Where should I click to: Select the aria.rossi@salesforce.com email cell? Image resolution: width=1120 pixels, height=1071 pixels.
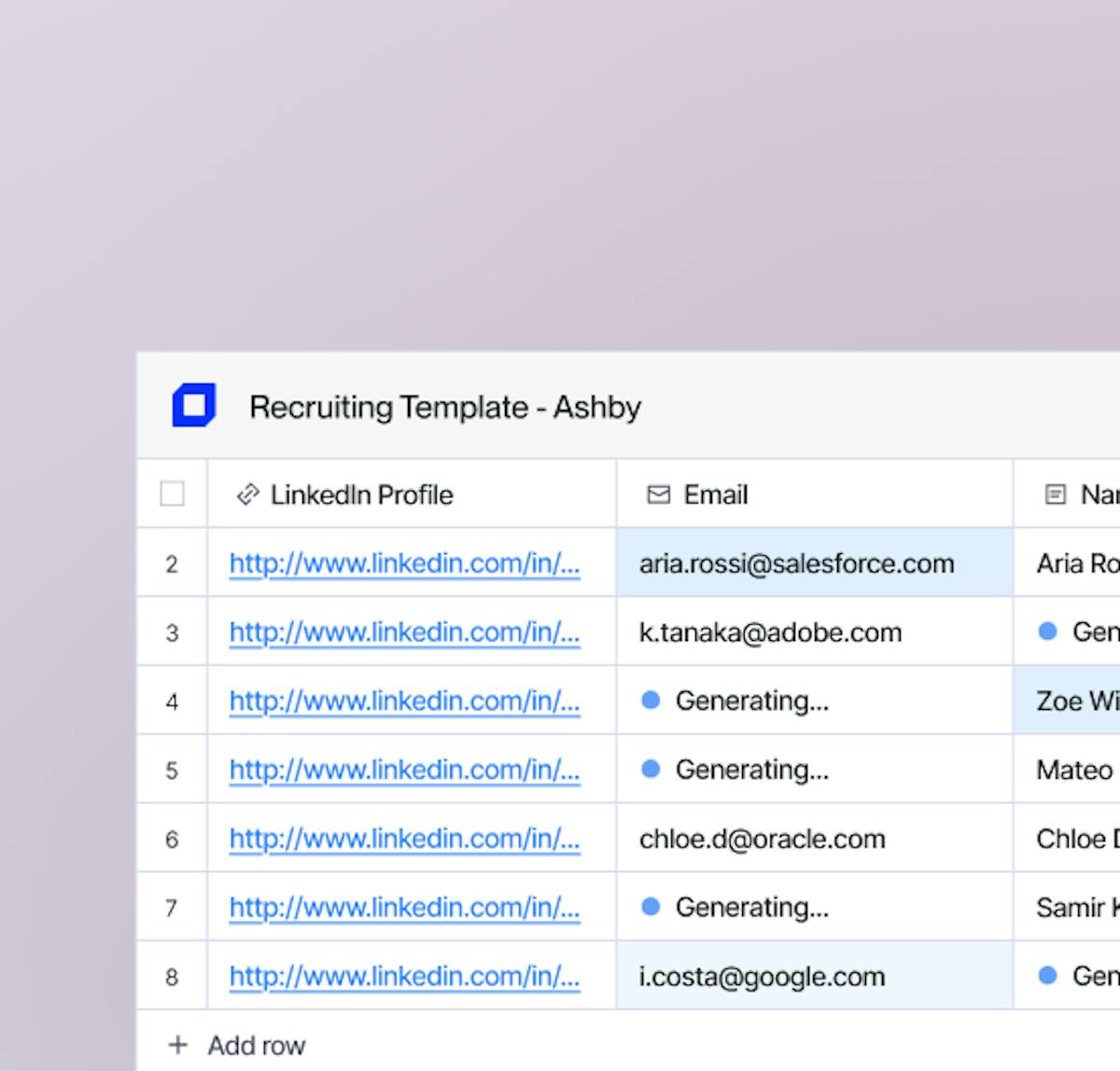click(x=815, y=563)
